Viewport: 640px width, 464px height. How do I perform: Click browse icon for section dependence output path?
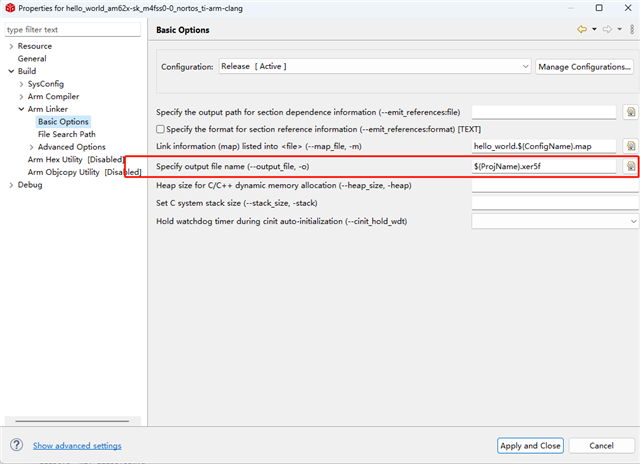(x=631, y=112)
